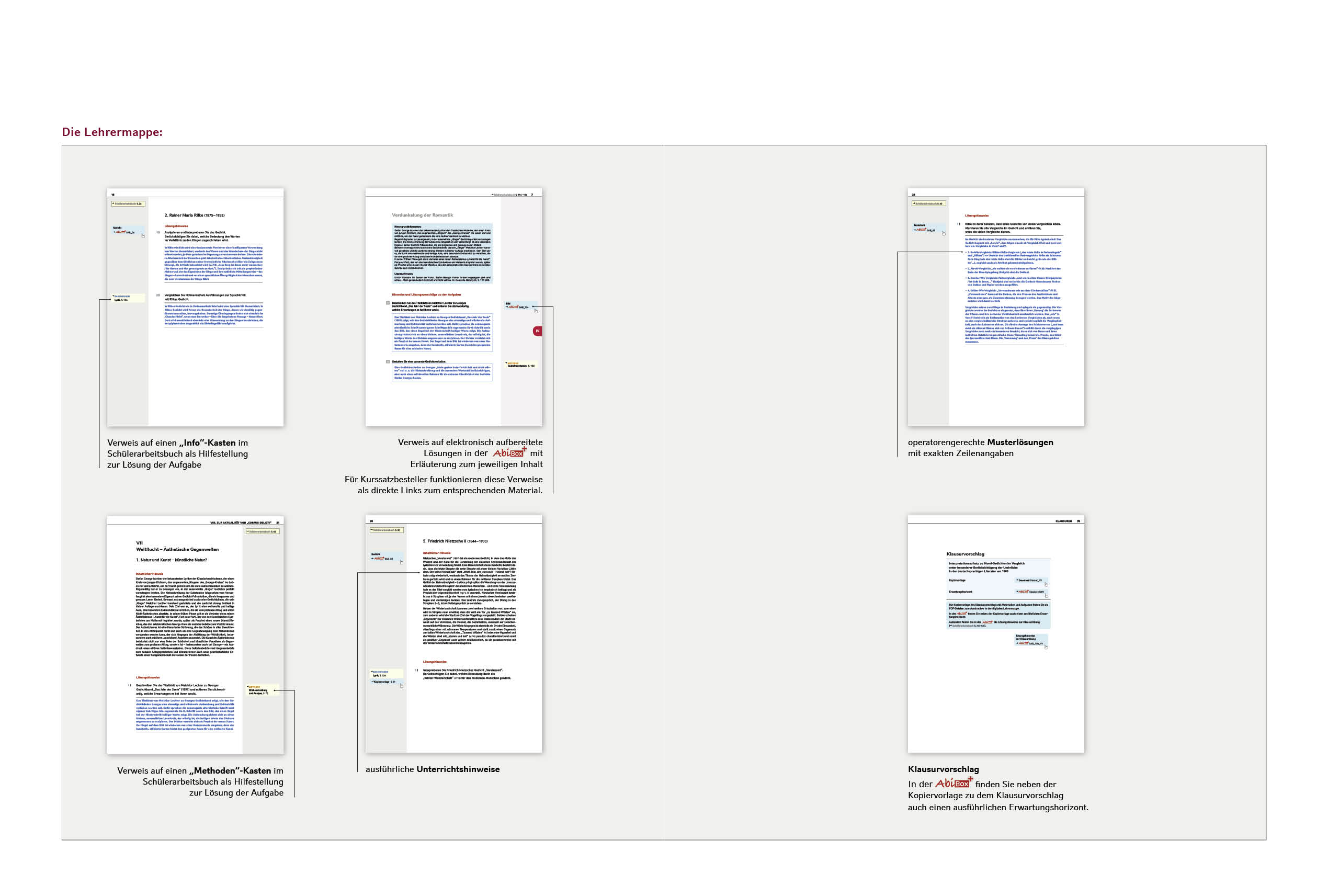Click the blue Hintergrundinformation box on Romantik page

point(442,253)
